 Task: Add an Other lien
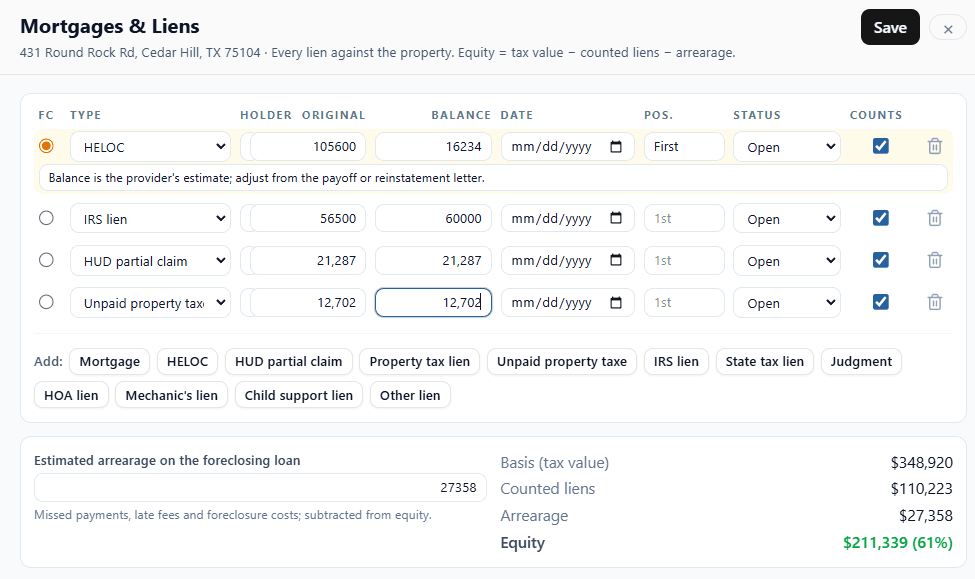[410, 396]
